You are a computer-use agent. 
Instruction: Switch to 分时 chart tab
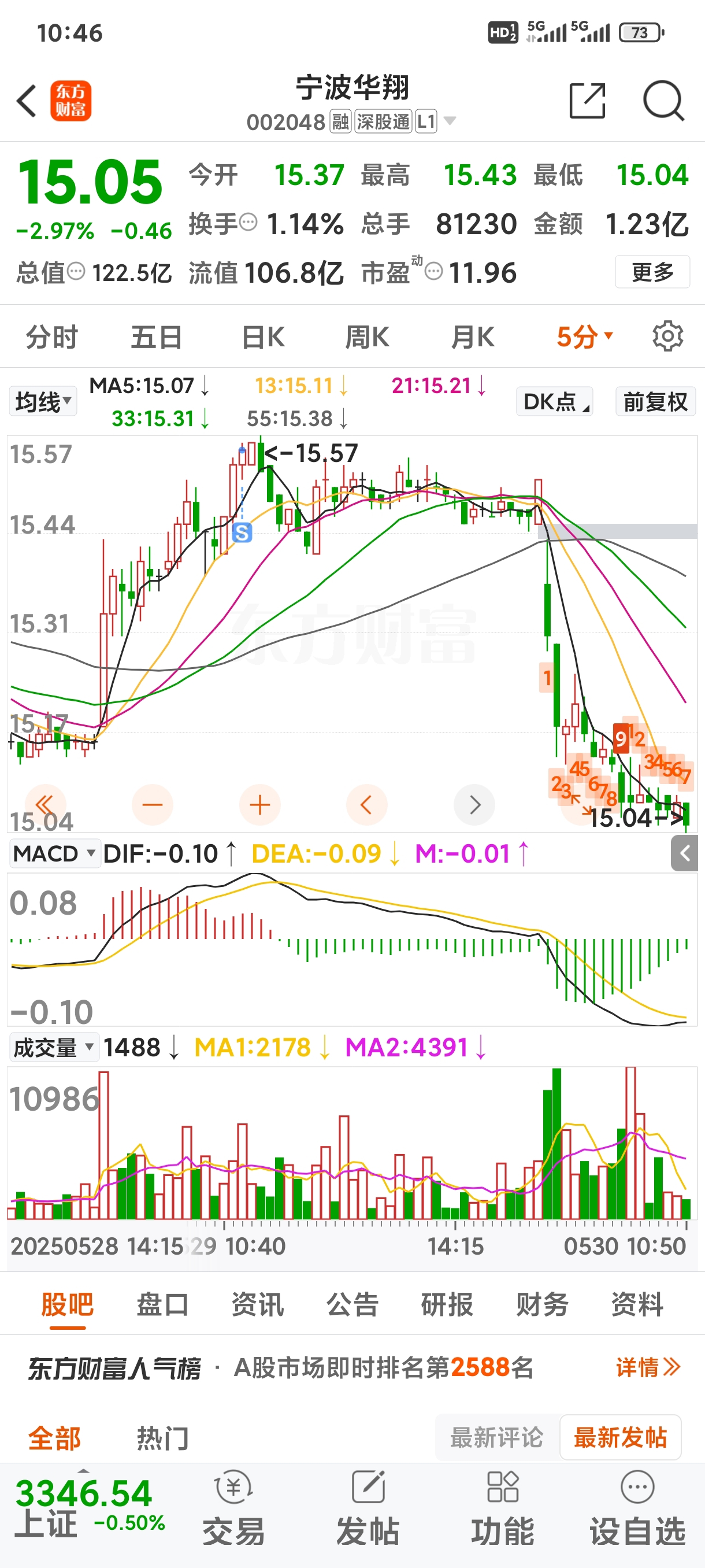(51, 336)
